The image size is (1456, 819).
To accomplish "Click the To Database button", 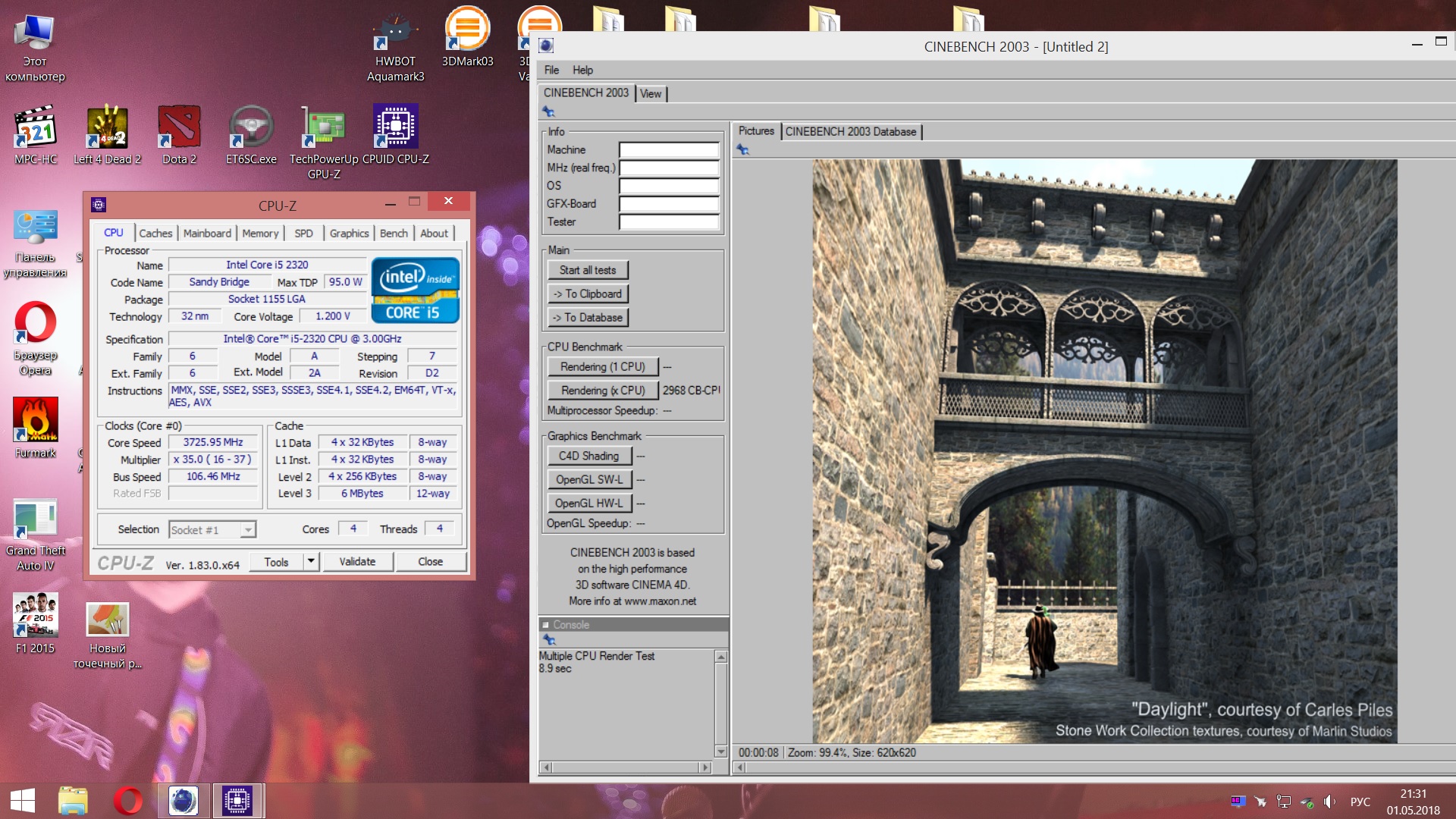I will [x=588, y=317].
